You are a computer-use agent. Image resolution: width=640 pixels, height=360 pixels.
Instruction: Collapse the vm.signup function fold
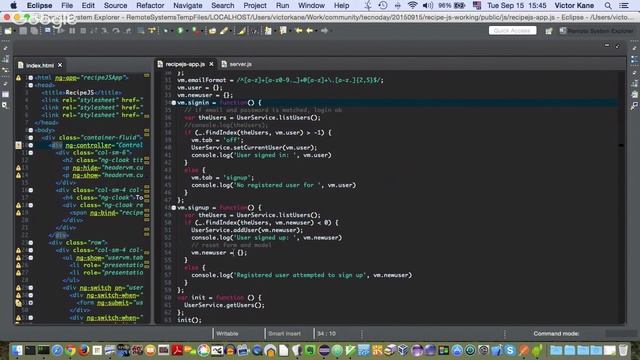(173, 208)
